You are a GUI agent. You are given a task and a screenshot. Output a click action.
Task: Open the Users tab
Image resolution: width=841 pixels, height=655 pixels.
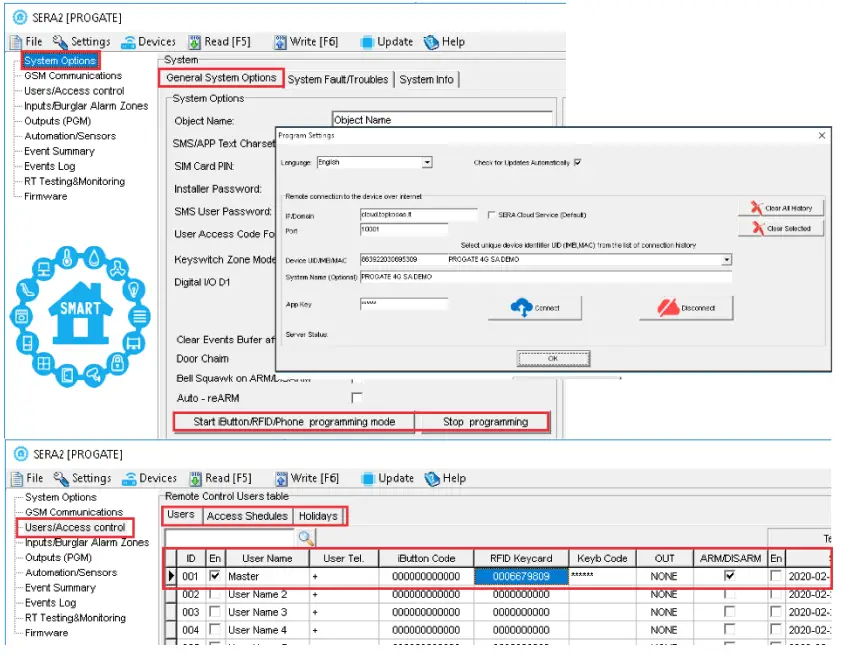tap(181, 515)
